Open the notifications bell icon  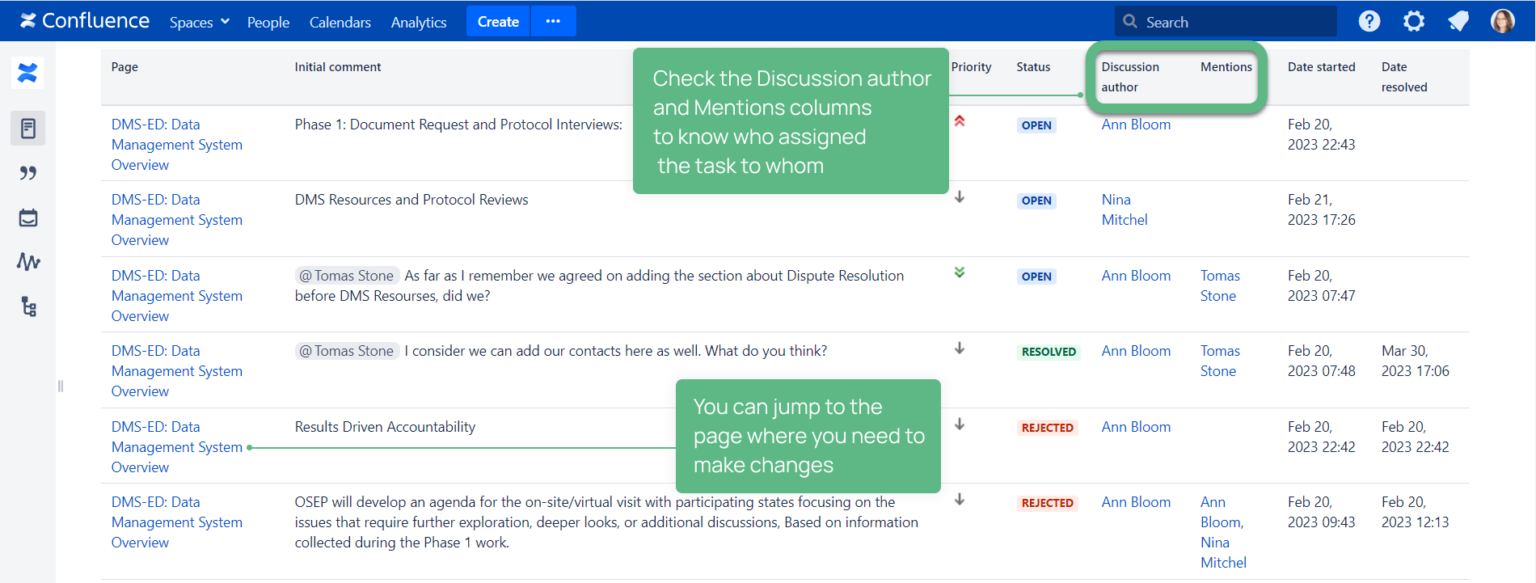(x=1457, y=20)
